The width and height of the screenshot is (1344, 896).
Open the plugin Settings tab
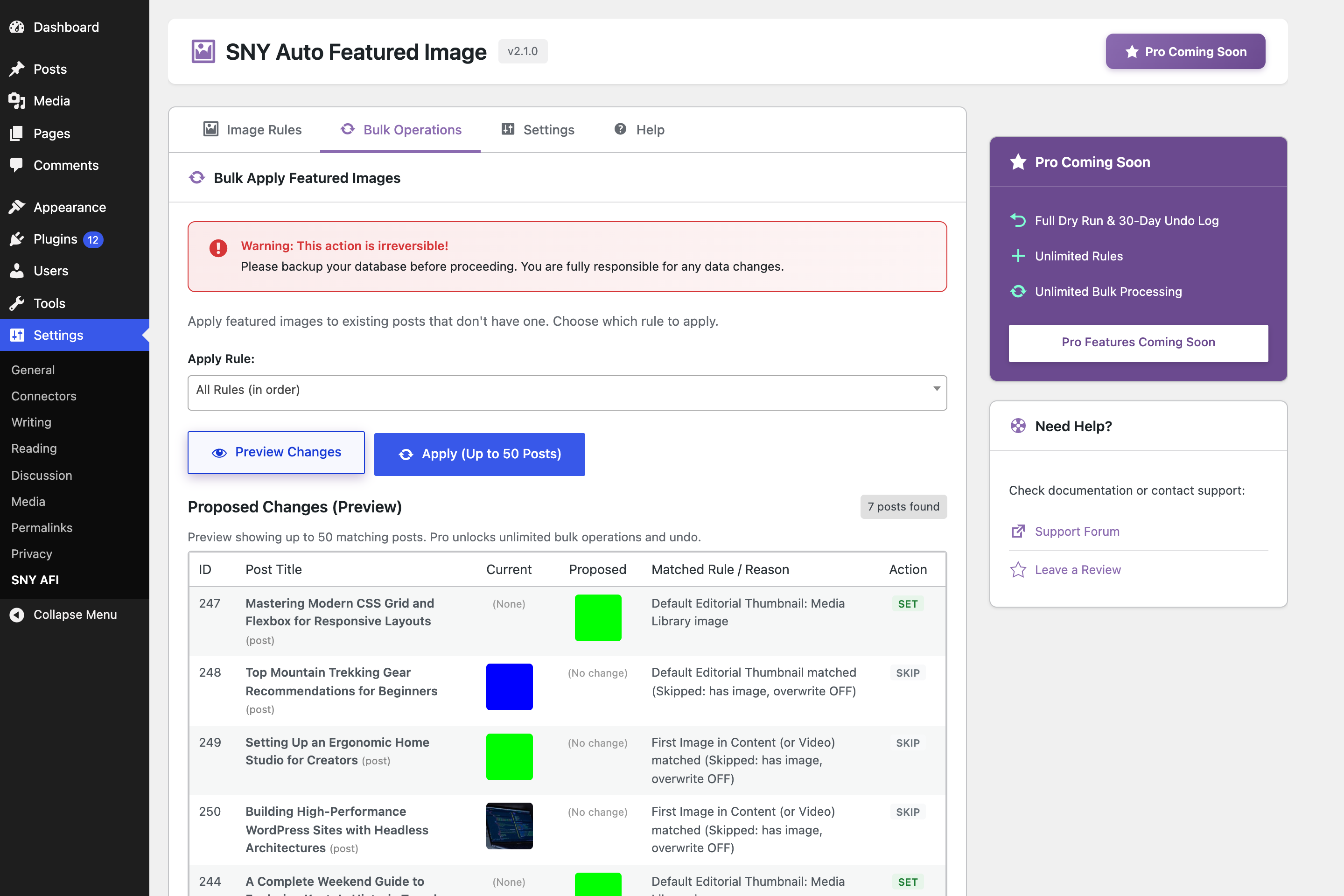click(x=538, y=130)
